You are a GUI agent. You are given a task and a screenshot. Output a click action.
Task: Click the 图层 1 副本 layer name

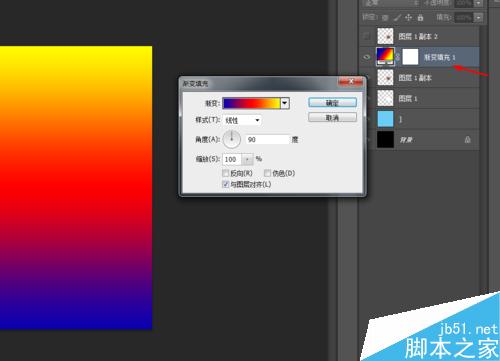(415, 78)
